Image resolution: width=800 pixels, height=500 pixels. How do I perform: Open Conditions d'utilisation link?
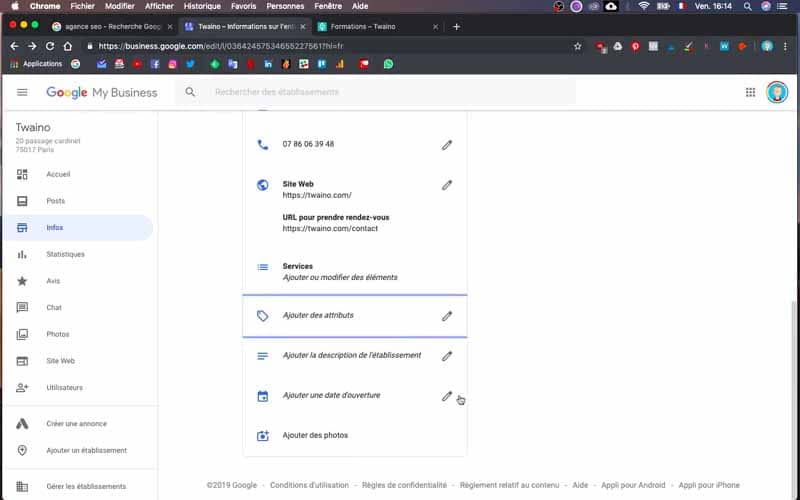309,485
